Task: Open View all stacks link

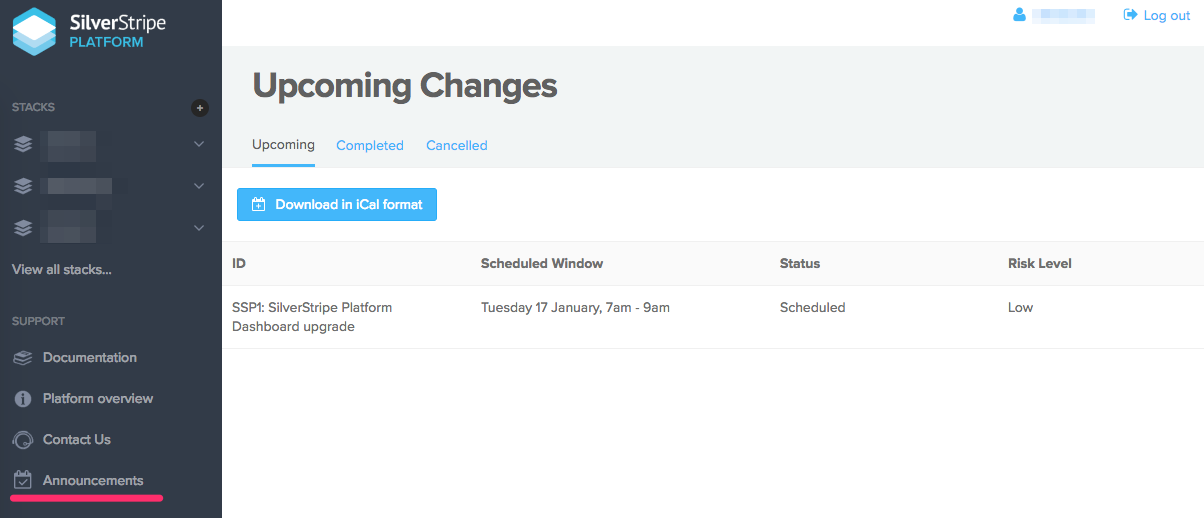Action: (62, 269)
